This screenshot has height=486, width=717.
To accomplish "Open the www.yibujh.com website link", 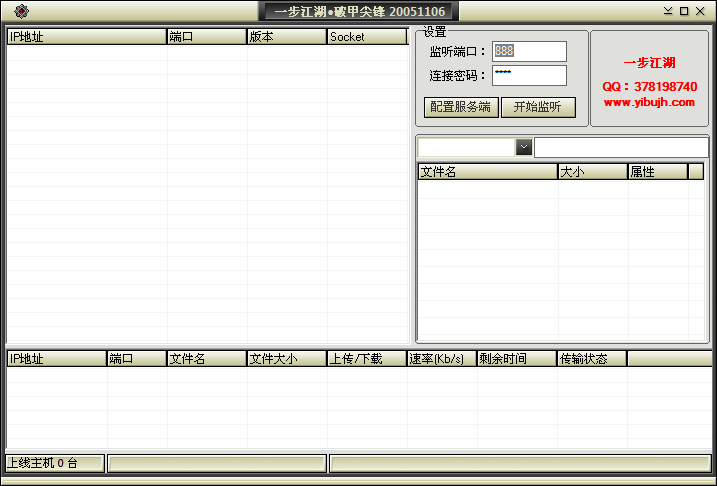I will (649, 102).
